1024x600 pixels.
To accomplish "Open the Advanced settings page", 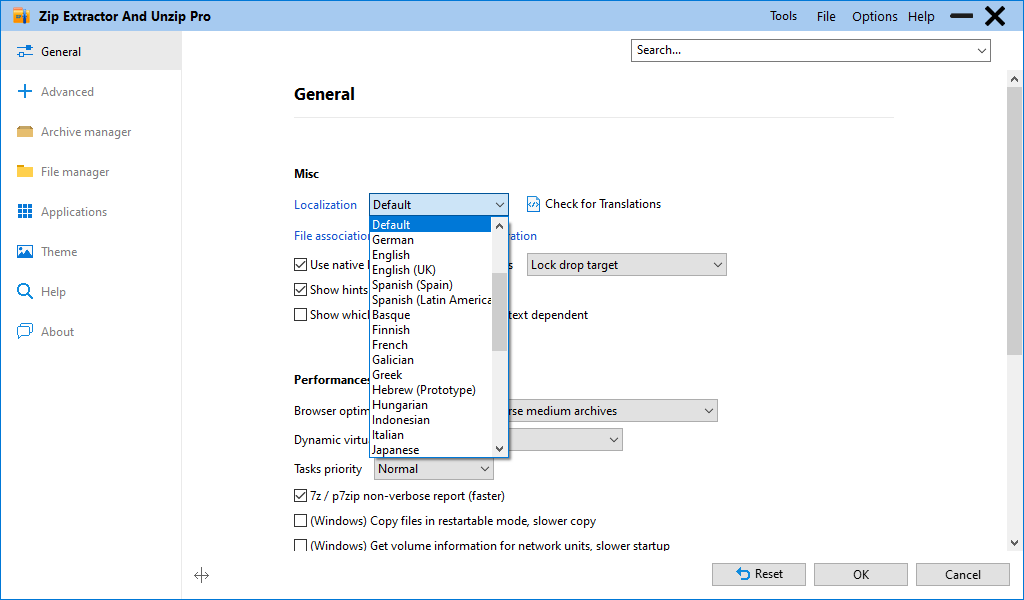I will coord(91,91).
